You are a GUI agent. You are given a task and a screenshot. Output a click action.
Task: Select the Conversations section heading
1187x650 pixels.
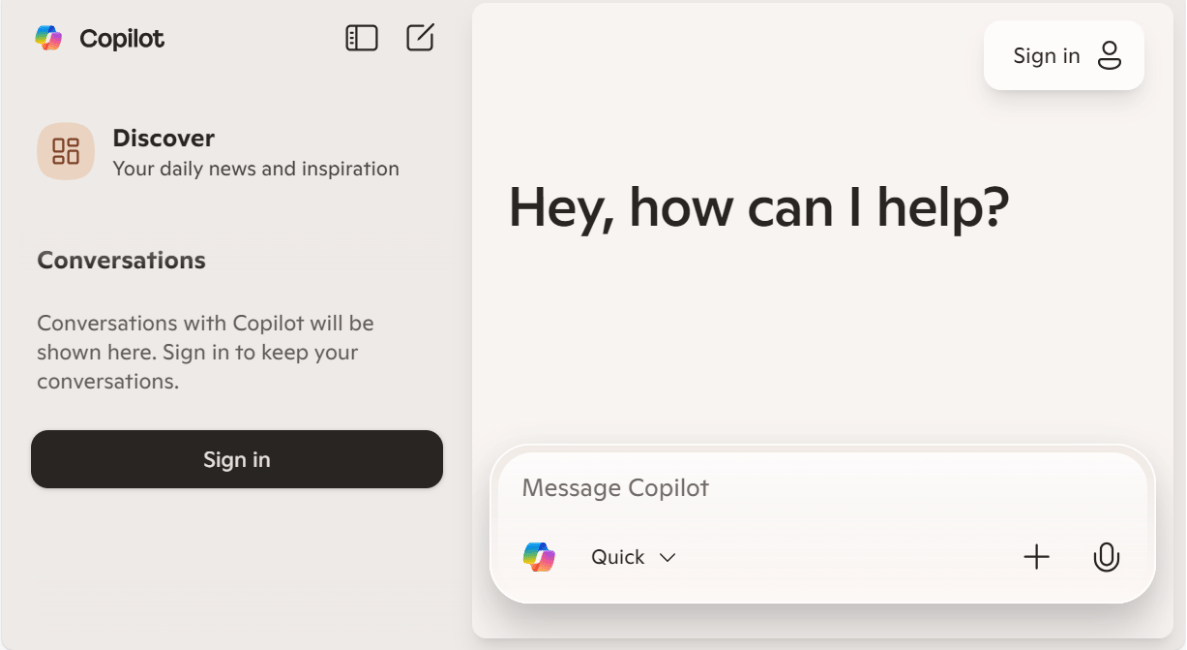tap(121, 260)
